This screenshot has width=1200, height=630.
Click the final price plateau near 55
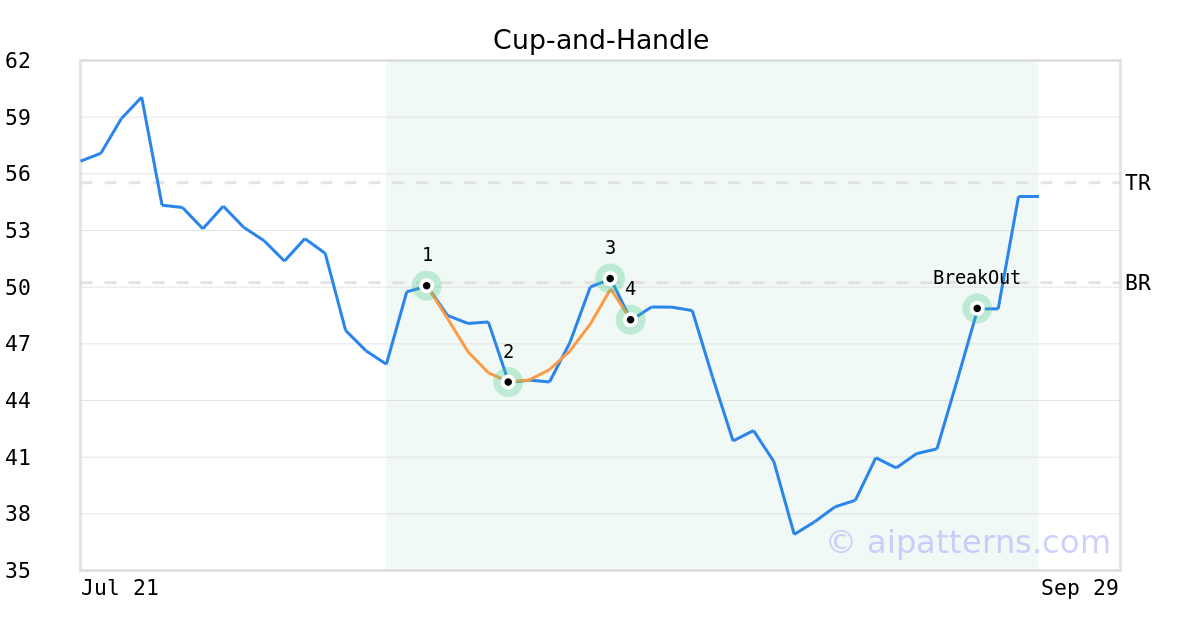tap(1028, 197)
